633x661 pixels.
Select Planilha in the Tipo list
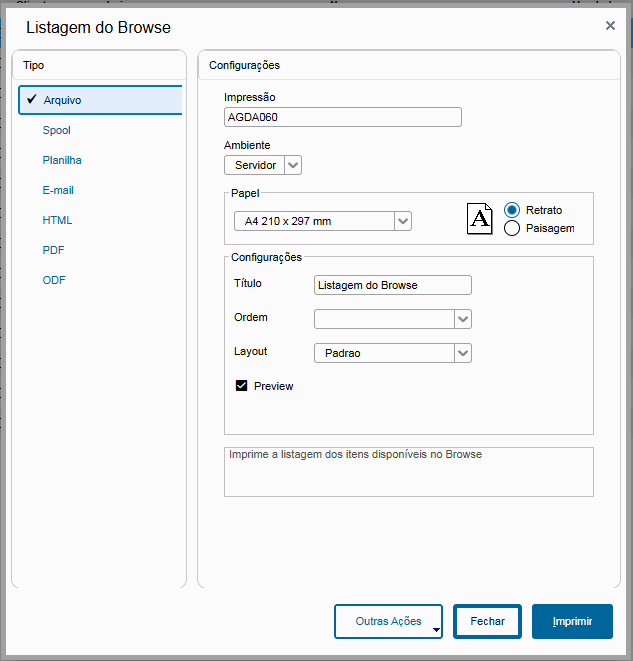[62, 160]
